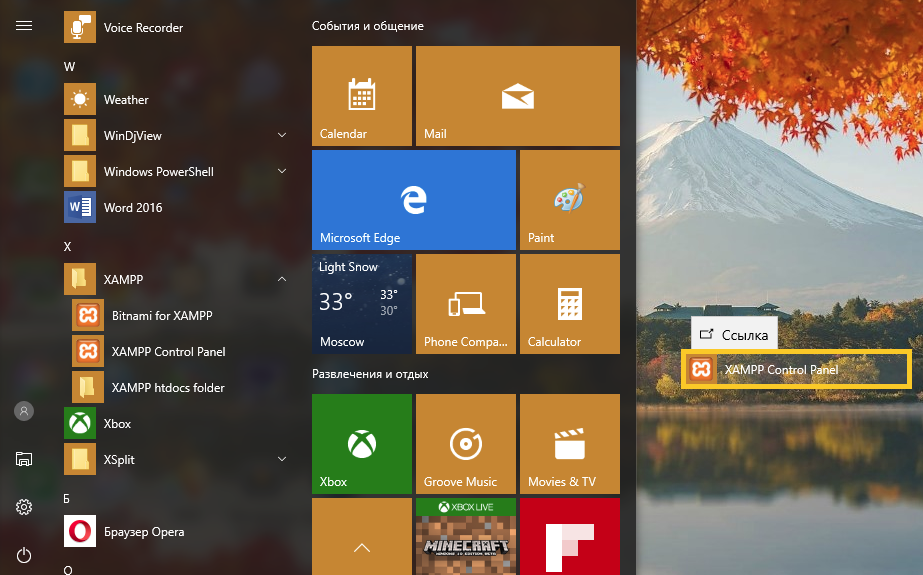This screenshot has width=923, height=575.
Task: Open File Explorer icon in sidebar
Action: 24,459
